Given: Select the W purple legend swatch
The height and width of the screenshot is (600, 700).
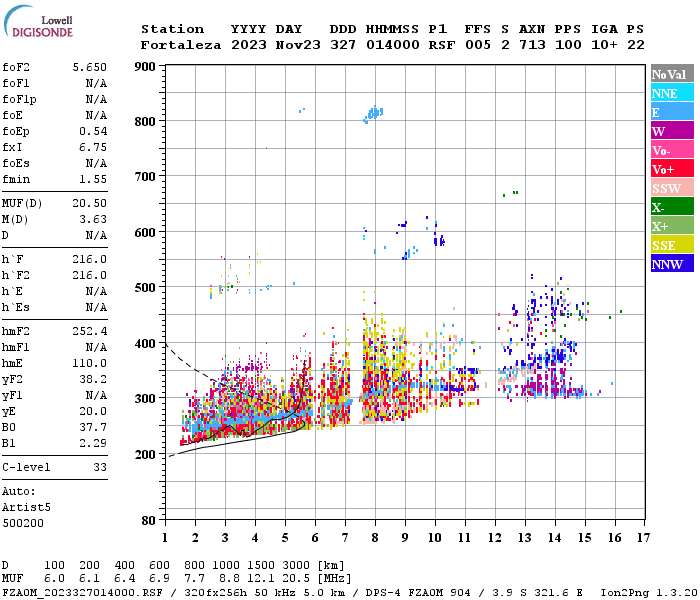Looking at the screenshot, I should coord(672,131).
